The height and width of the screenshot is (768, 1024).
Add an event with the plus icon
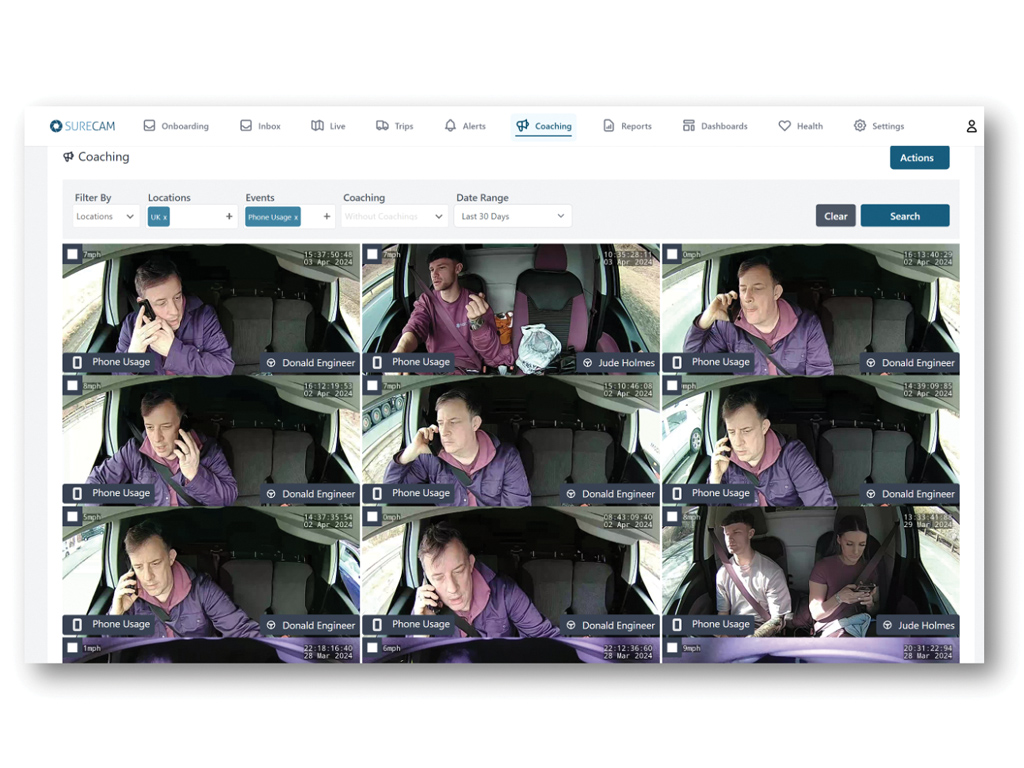coord(327,216)
